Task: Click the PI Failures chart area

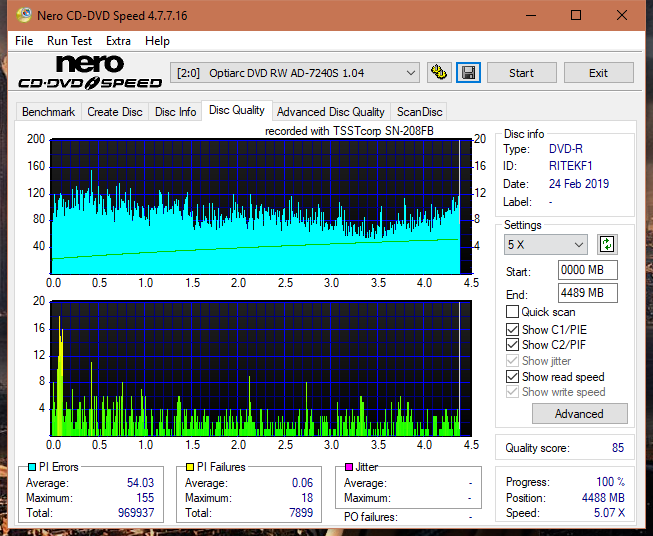Action: point(261,369)
